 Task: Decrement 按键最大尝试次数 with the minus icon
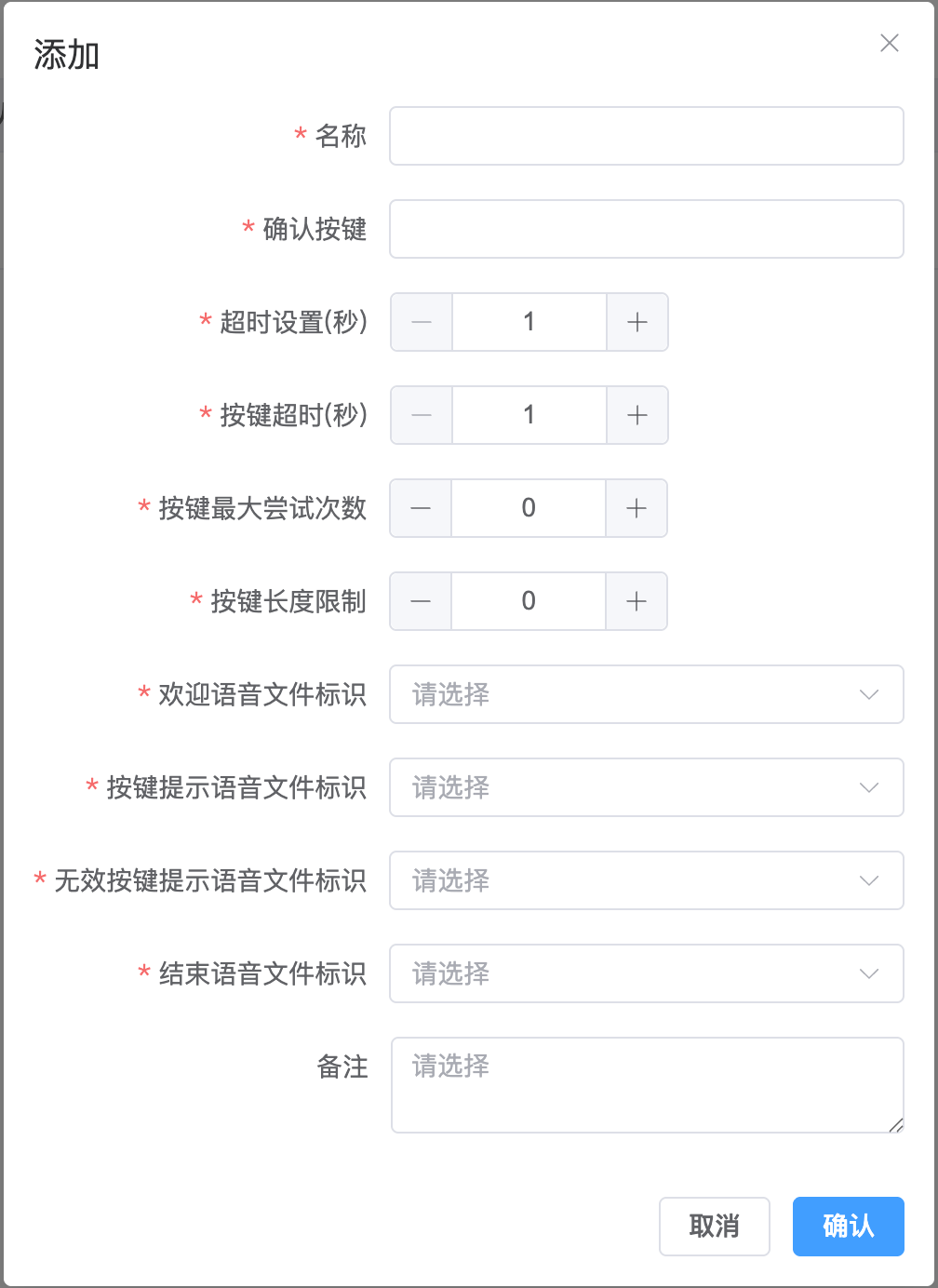pos(421,508)
